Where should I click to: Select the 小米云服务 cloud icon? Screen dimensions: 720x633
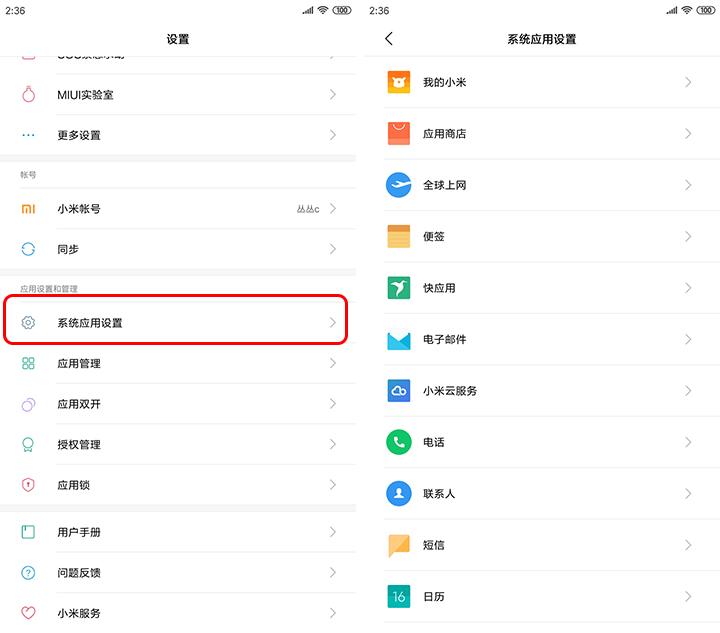pyautogui.click(x=399, y=391)
